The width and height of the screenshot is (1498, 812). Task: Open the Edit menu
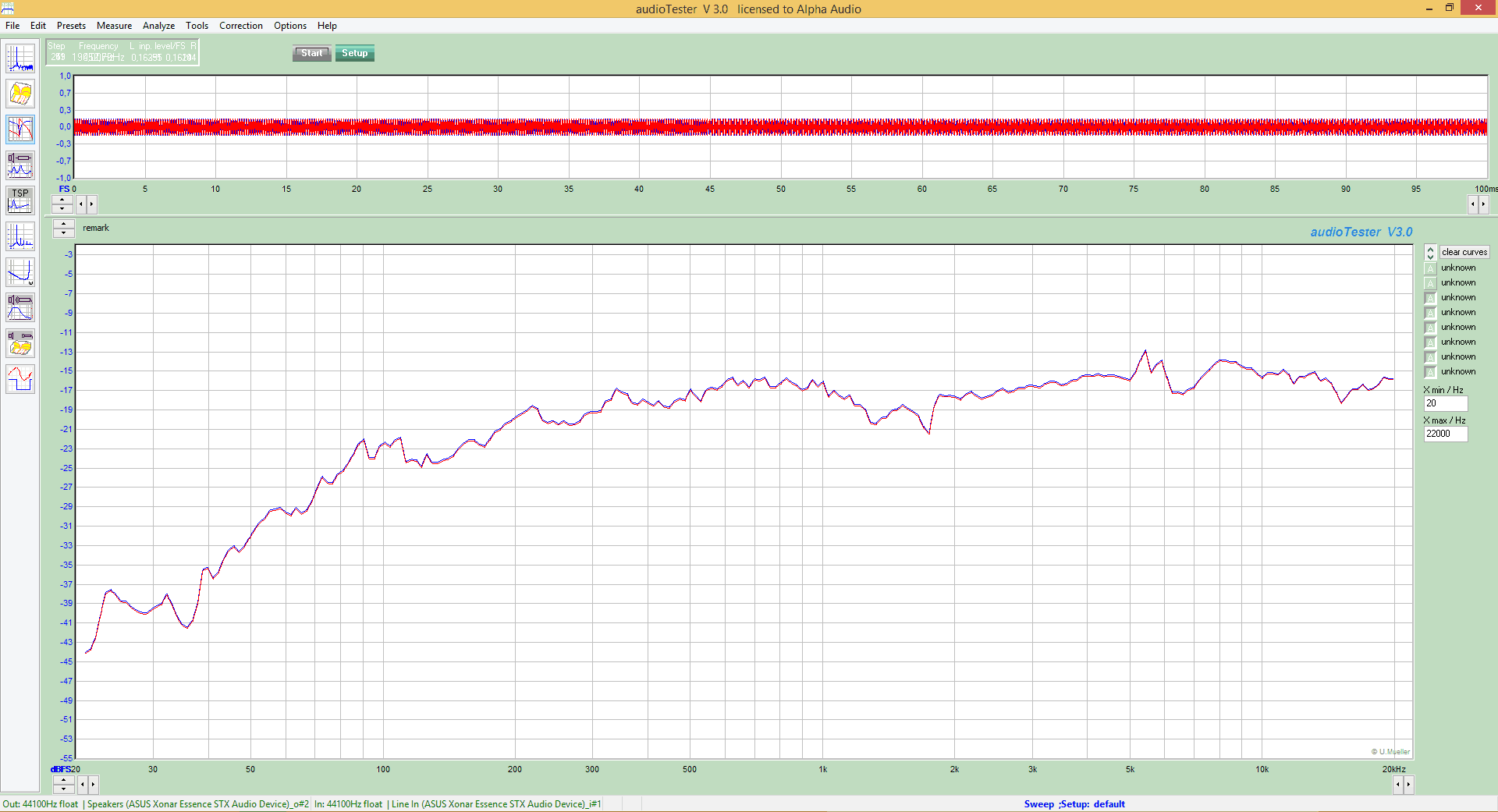pyautogui.click(x=38, y=26)
